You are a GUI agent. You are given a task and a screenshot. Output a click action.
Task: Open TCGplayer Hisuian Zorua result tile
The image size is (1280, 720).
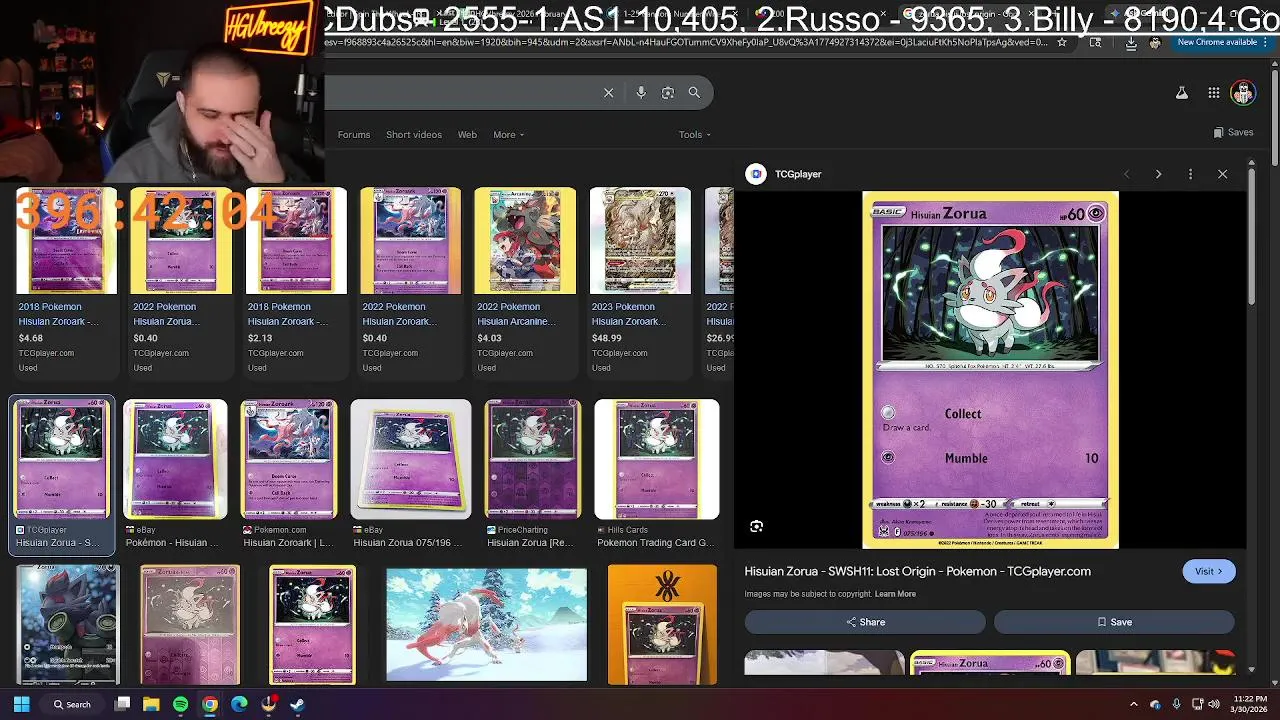pos(62,474)
